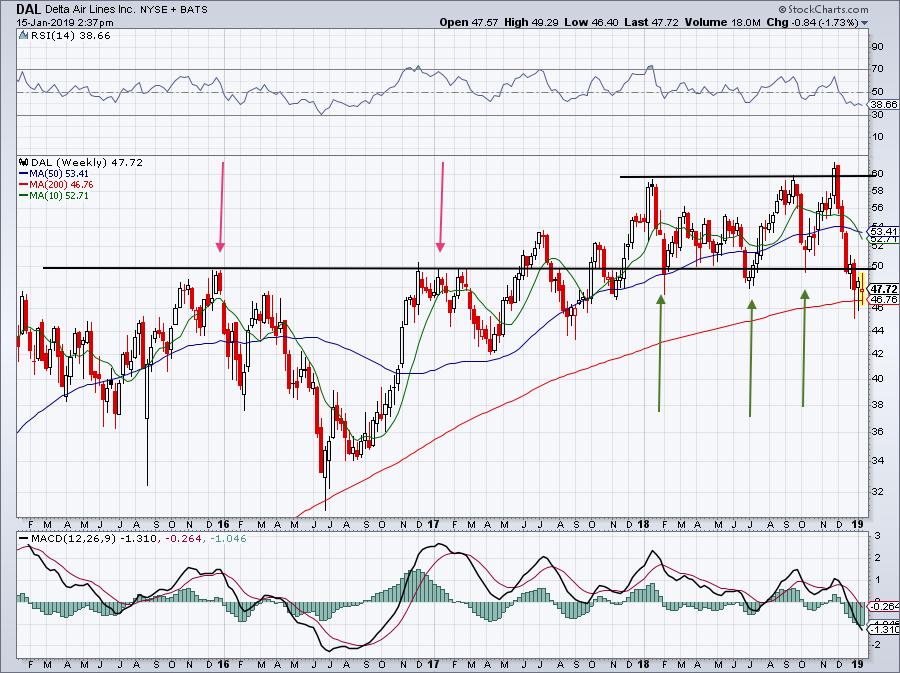Click the blue down triangle after Chg value
The width and height of the screenshot is (900, 673).
point(865,23)
